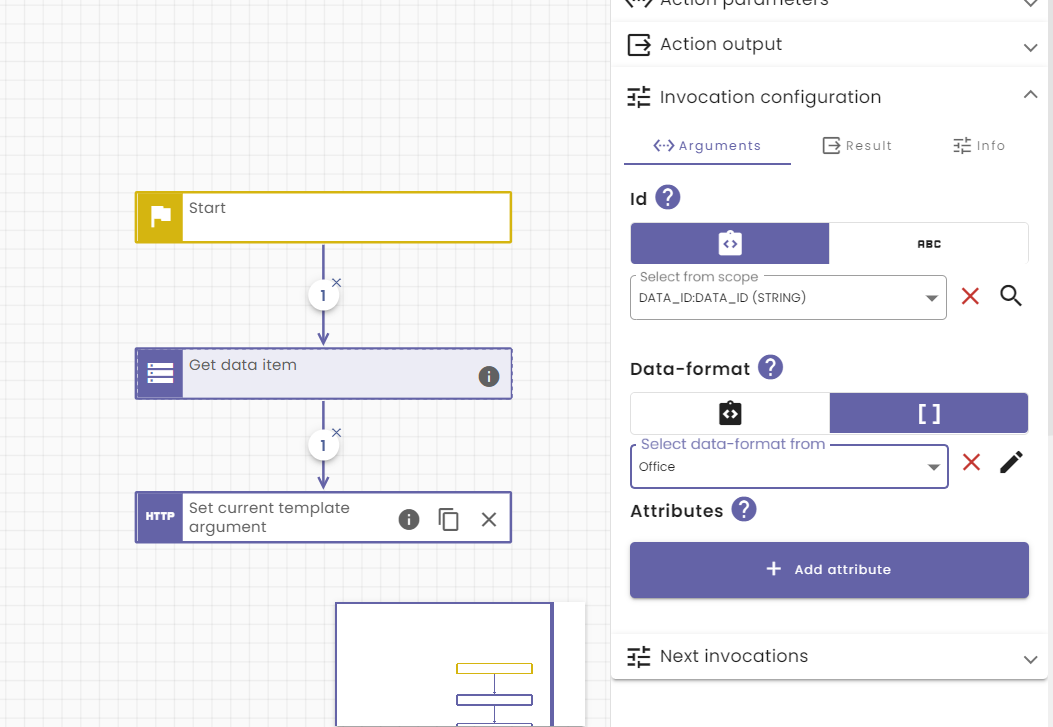
Task: Click the HTTP icon on Set current template argument
Action: point(159,517)
